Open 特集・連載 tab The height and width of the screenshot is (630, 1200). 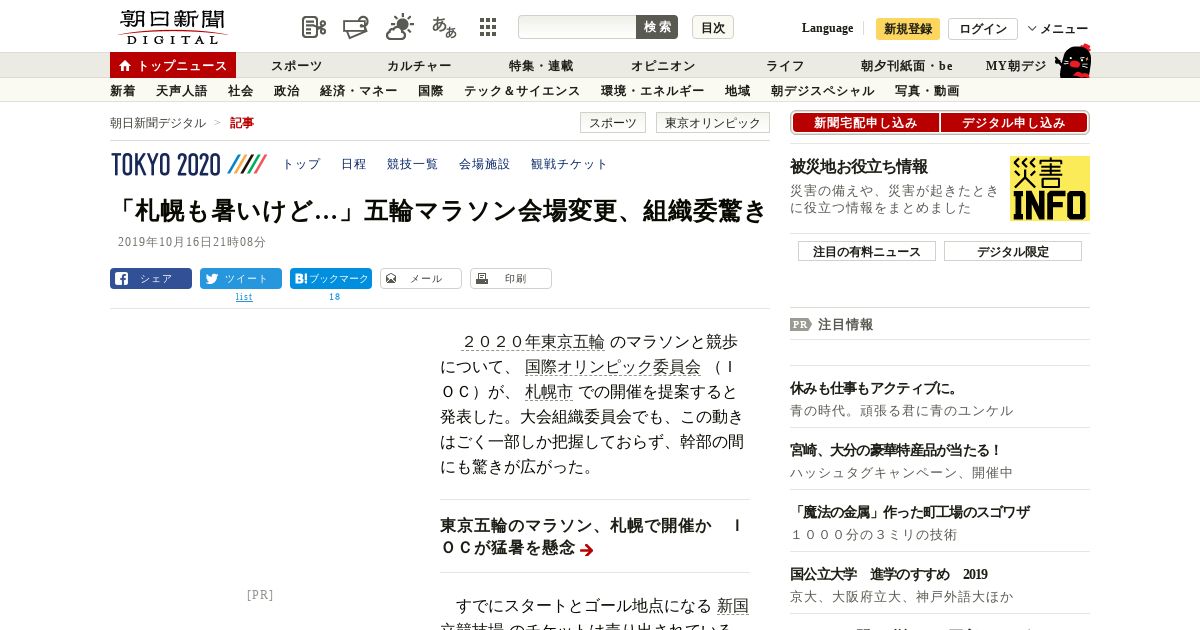tap(541, 66)
